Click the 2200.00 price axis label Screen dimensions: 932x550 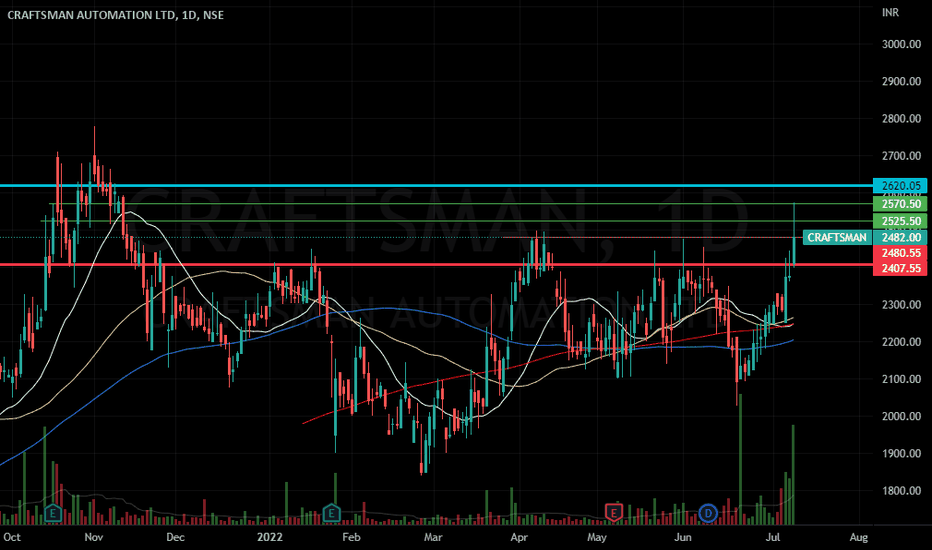pos(901,342)
